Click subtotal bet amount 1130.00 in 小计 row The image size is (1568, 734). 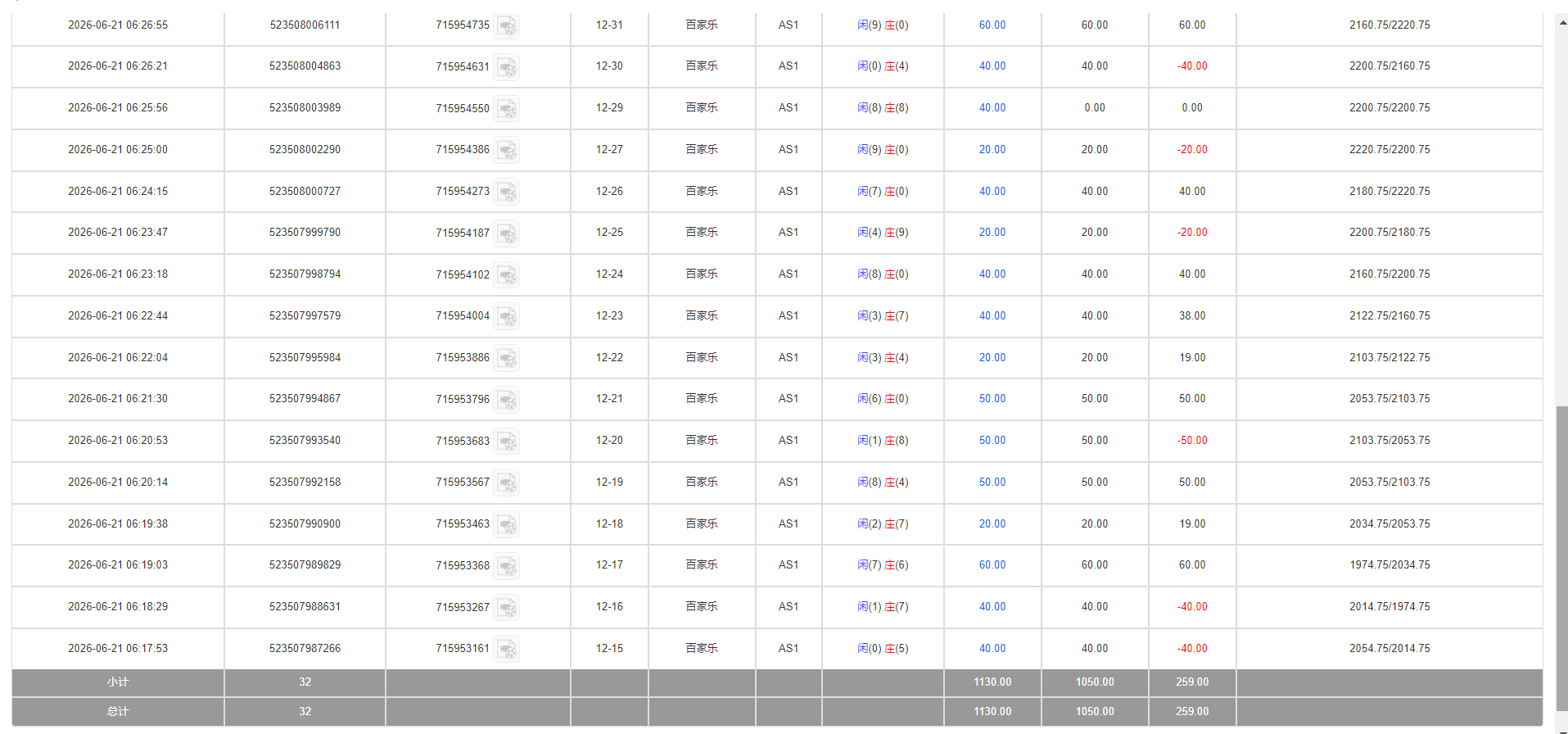pyautogui.click(x=992, y=682)
